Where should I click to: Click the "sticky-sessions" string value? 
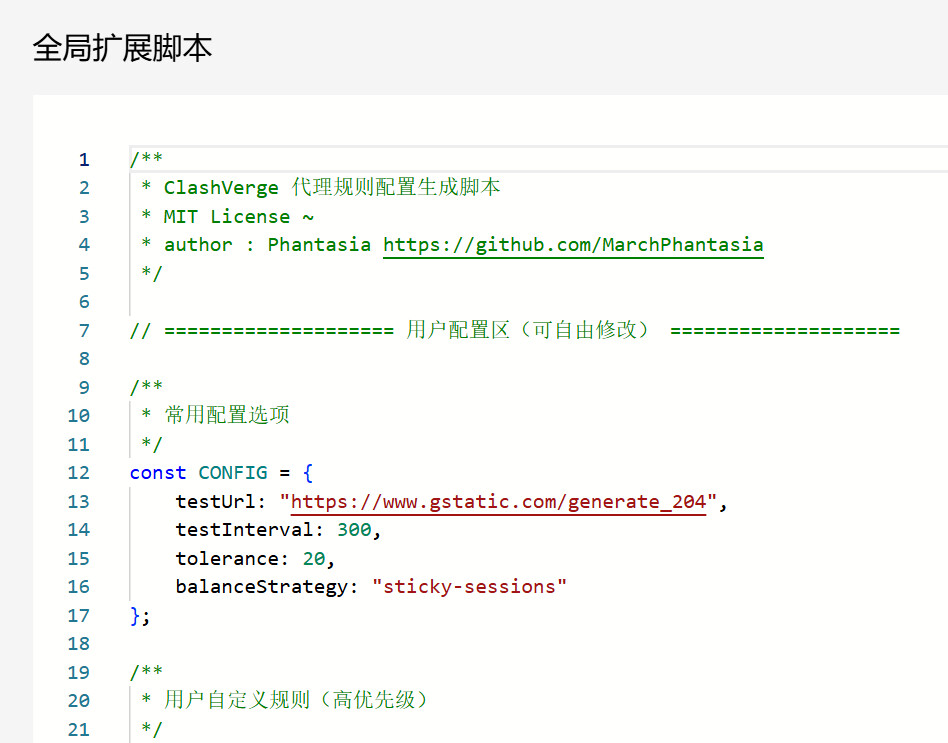click(x=468, y=587)
